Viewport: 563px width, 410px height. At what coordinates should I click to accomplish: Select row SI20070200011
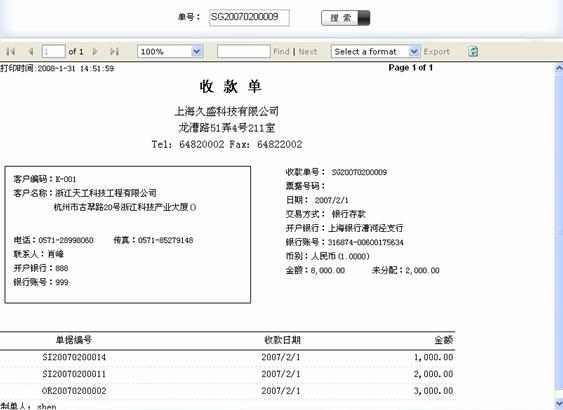pos(227,374)
